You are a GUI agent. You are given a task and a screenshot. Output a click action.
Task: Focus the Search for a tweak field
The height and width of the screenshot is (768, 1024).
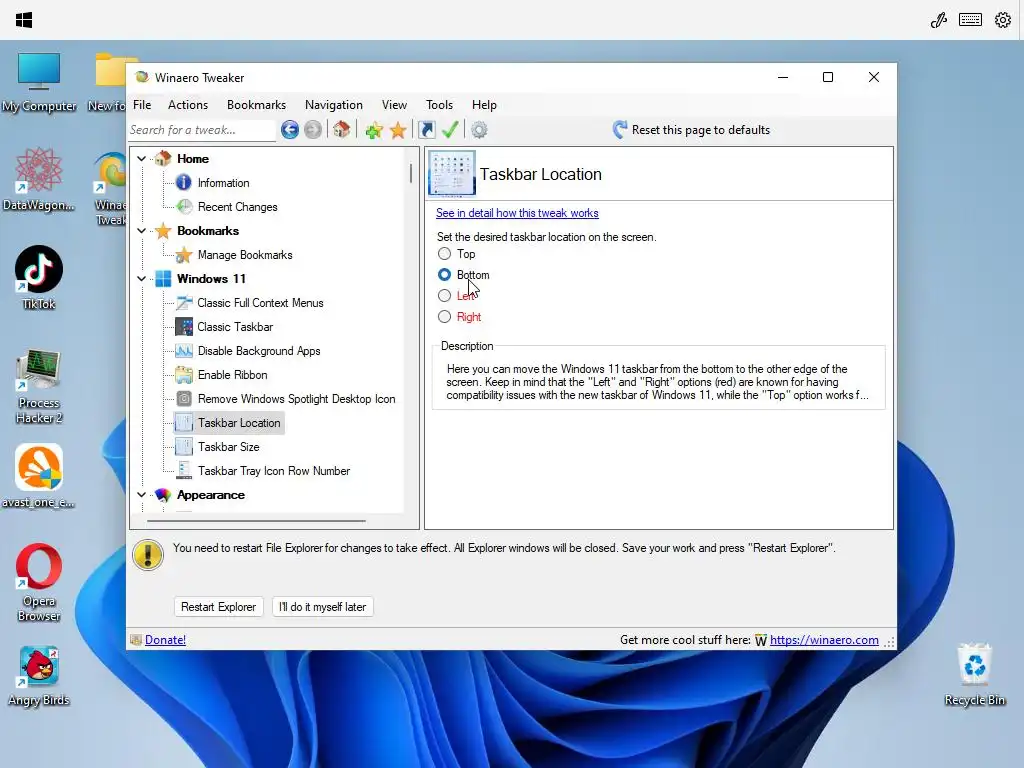pos(202,130)
